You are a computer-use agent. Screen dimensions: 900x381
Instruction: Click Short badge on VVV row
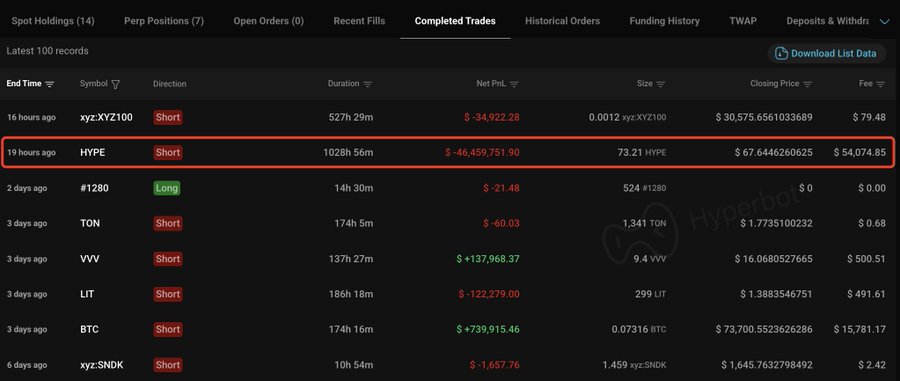(168, 259)
